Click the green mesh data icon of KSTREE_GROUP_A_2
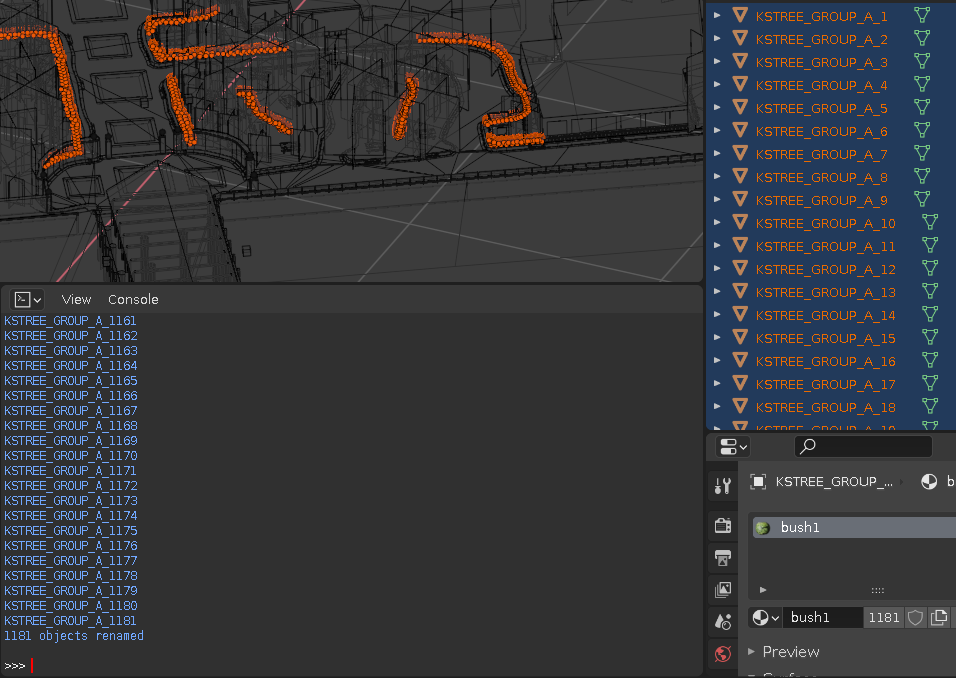956x678 pixels. pos(922,38)
